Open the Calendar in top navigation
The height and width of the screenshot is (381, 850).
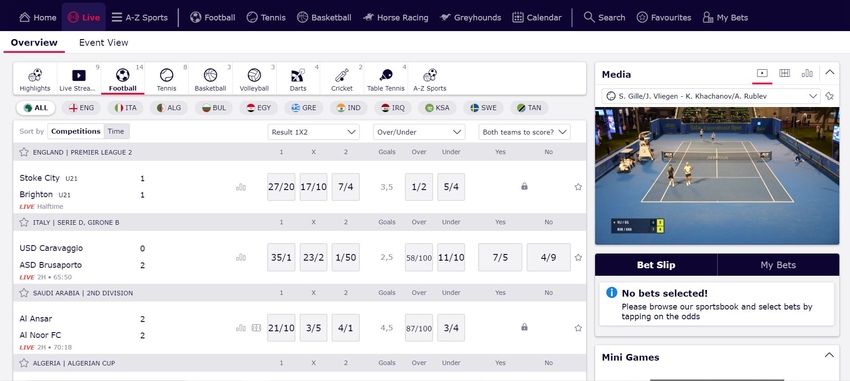point(537,17)
